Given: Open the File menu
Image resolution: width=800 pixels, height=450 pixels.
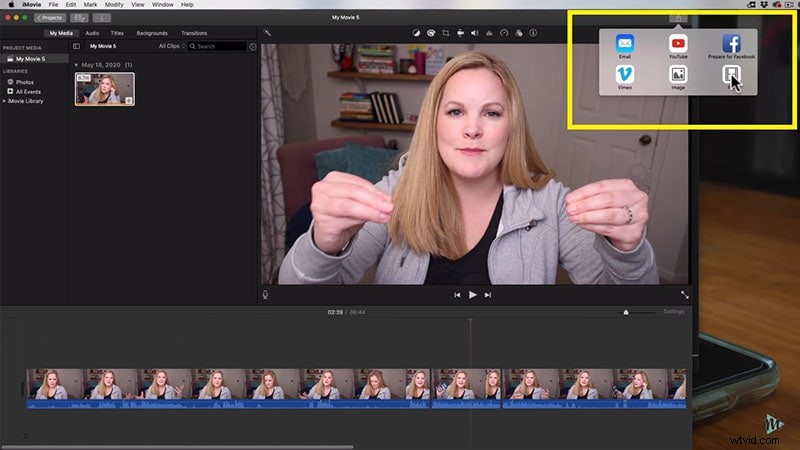Looking at the screenshot, I should coord(53,5).
